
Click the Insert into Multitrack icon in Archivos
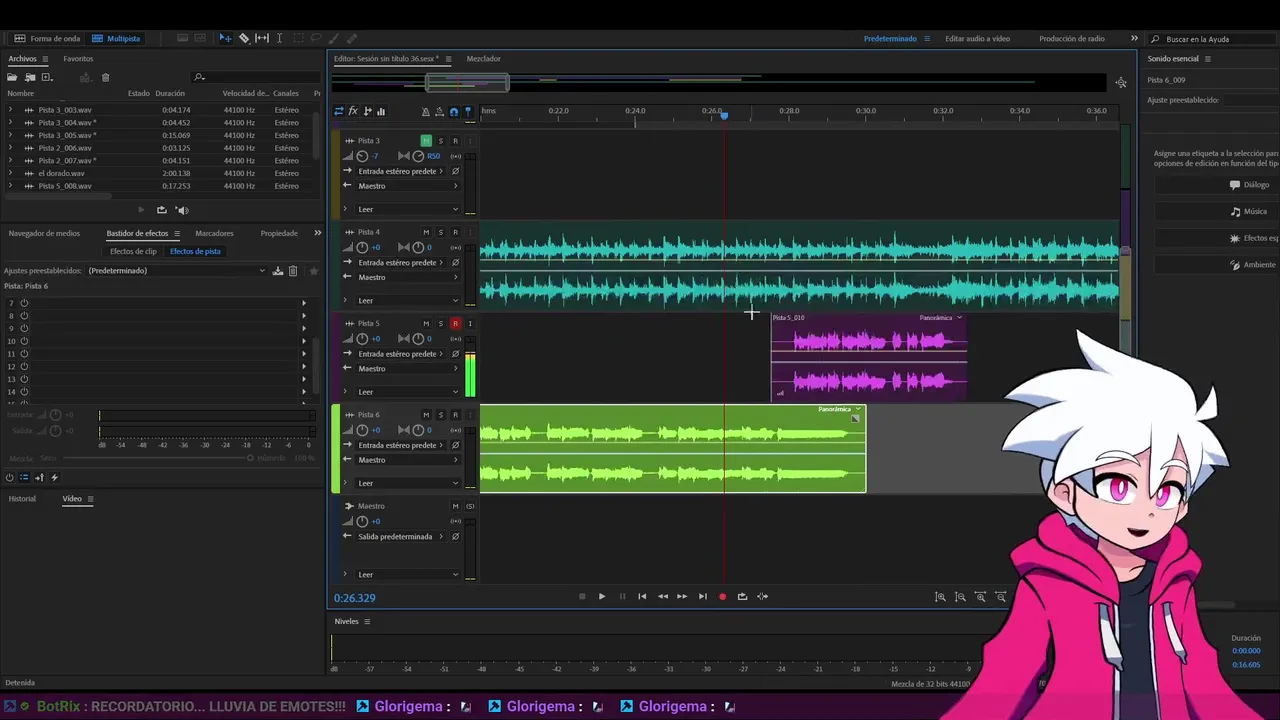pos(85,77)
